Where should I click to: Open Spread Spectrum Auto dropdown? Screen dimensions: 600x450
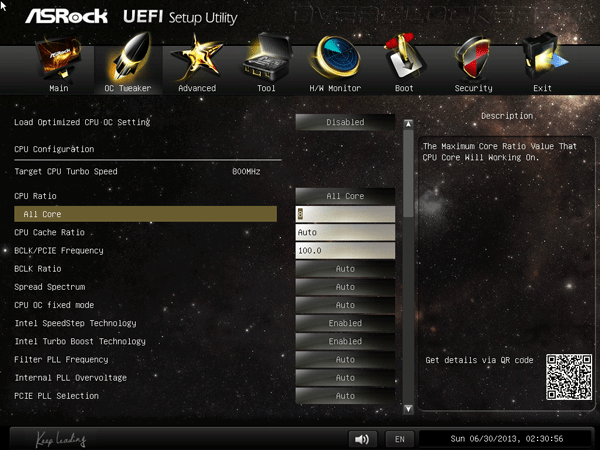coord(345,287)
